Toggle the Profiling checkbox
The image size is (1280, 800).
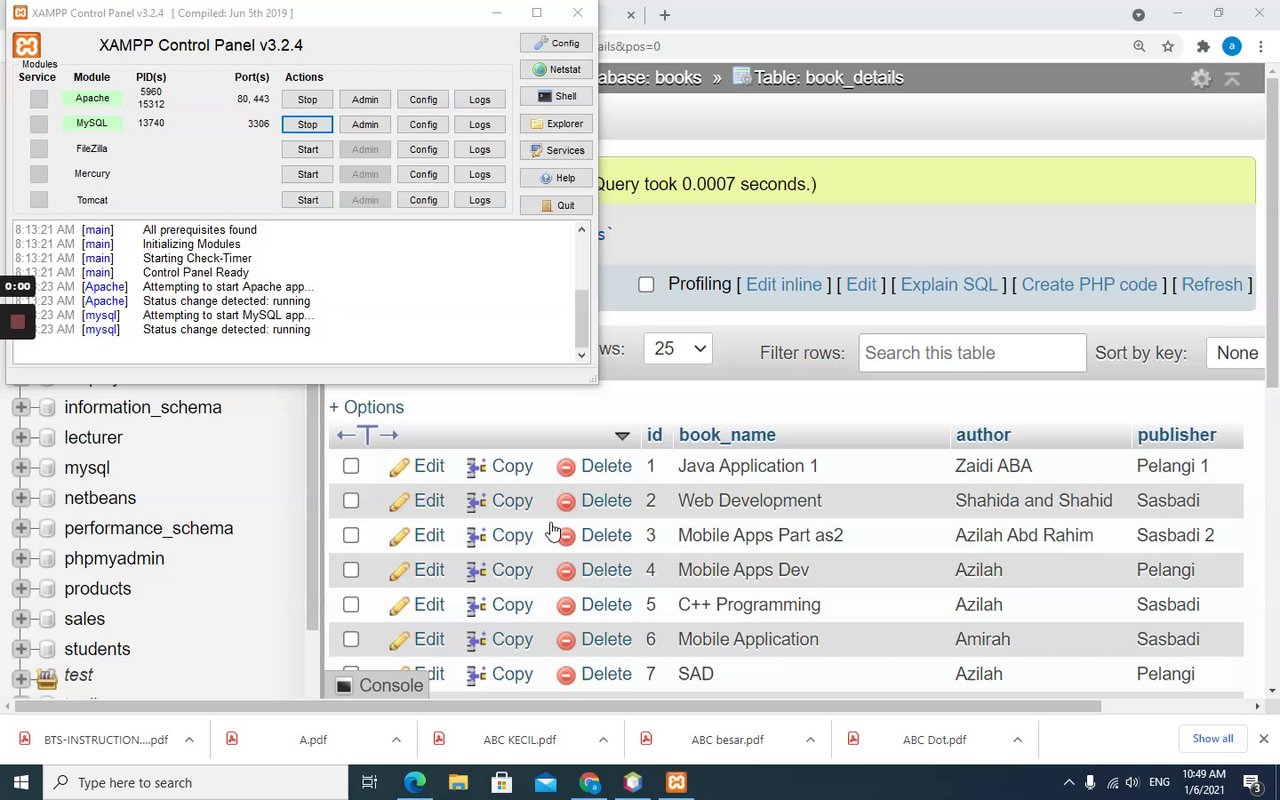tap(646, 285)
